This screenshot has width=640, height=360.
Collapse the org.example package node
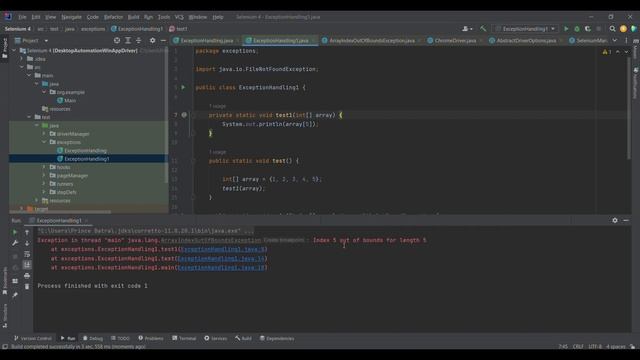click(x=44, y=92)
